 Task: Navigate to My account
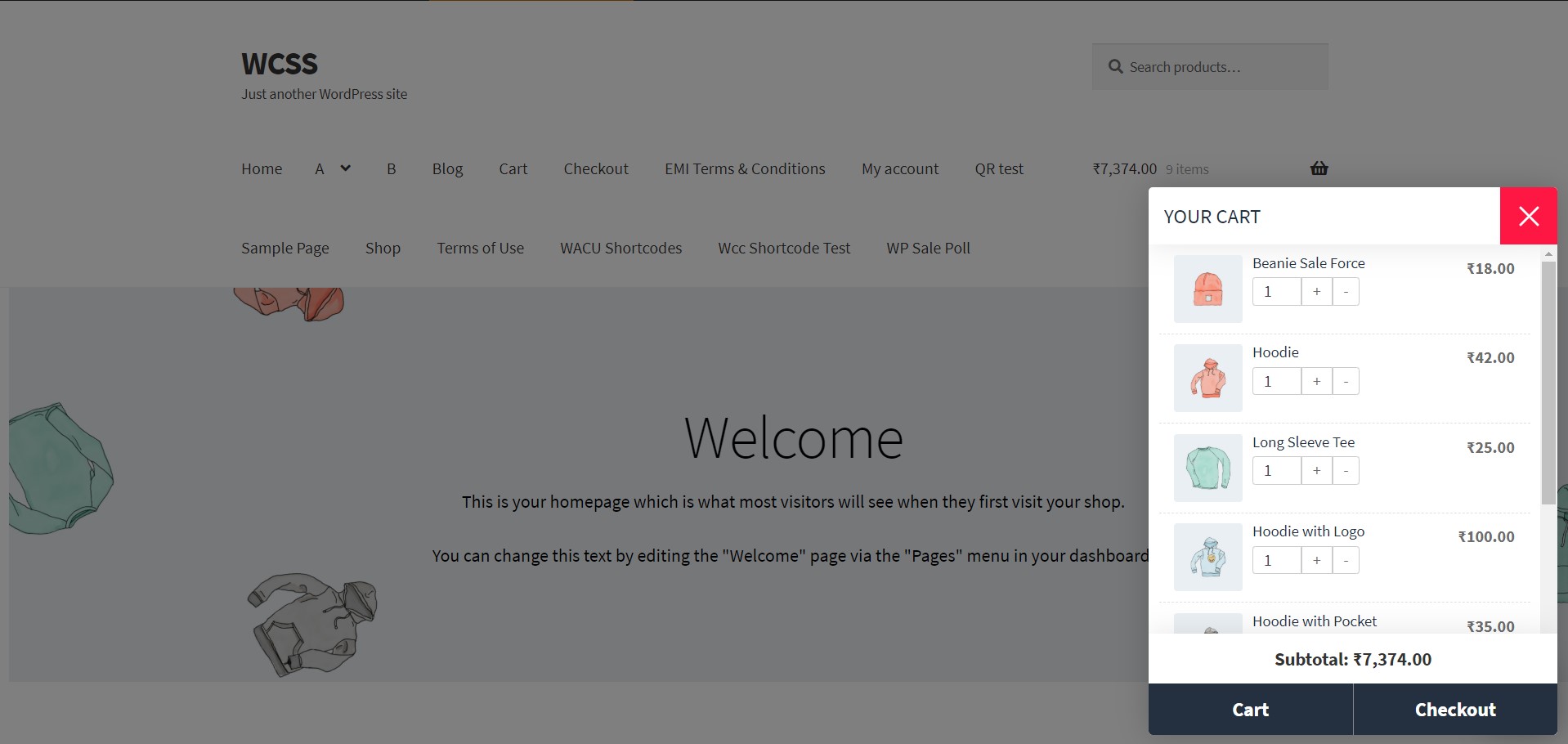899,168
